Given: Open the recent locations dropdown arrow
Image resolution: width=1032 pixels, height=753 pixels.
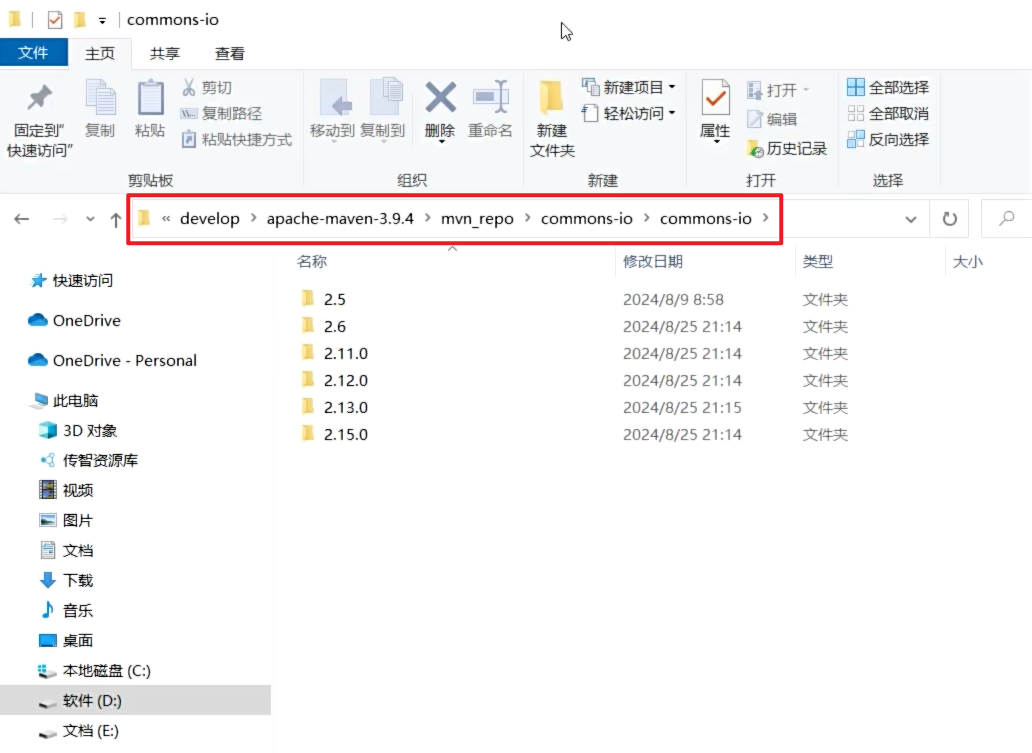Looking at the screenshot, I should click(x=90, y=219).
